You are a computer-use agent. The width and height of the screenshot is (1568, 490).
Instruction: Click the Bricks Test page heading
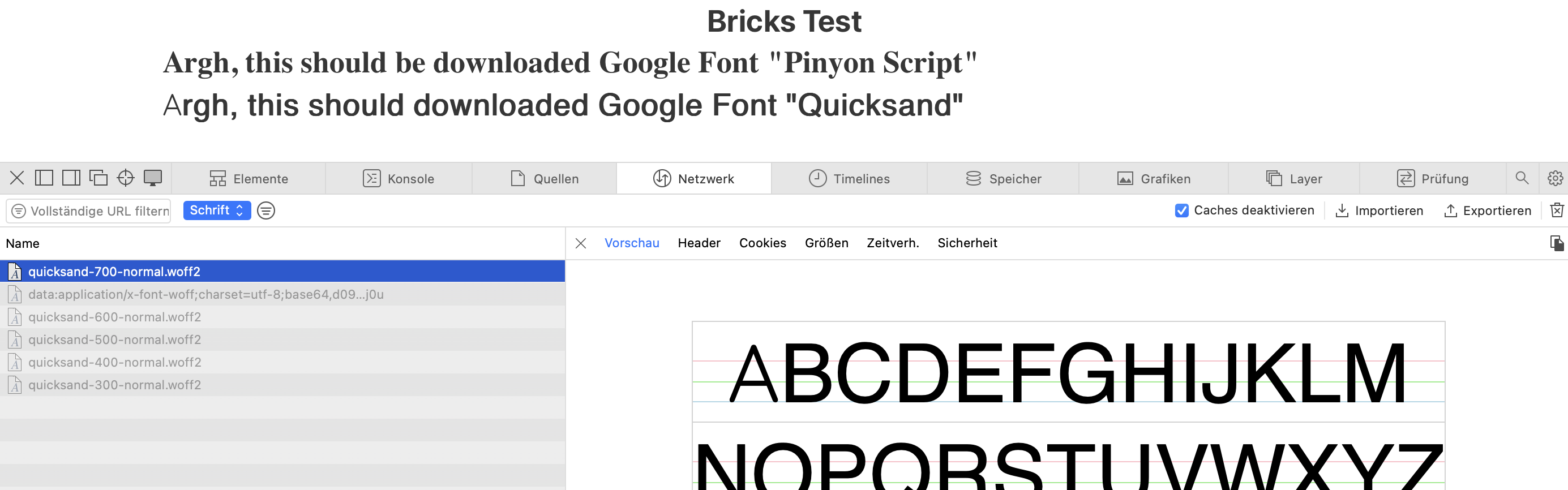784,22
